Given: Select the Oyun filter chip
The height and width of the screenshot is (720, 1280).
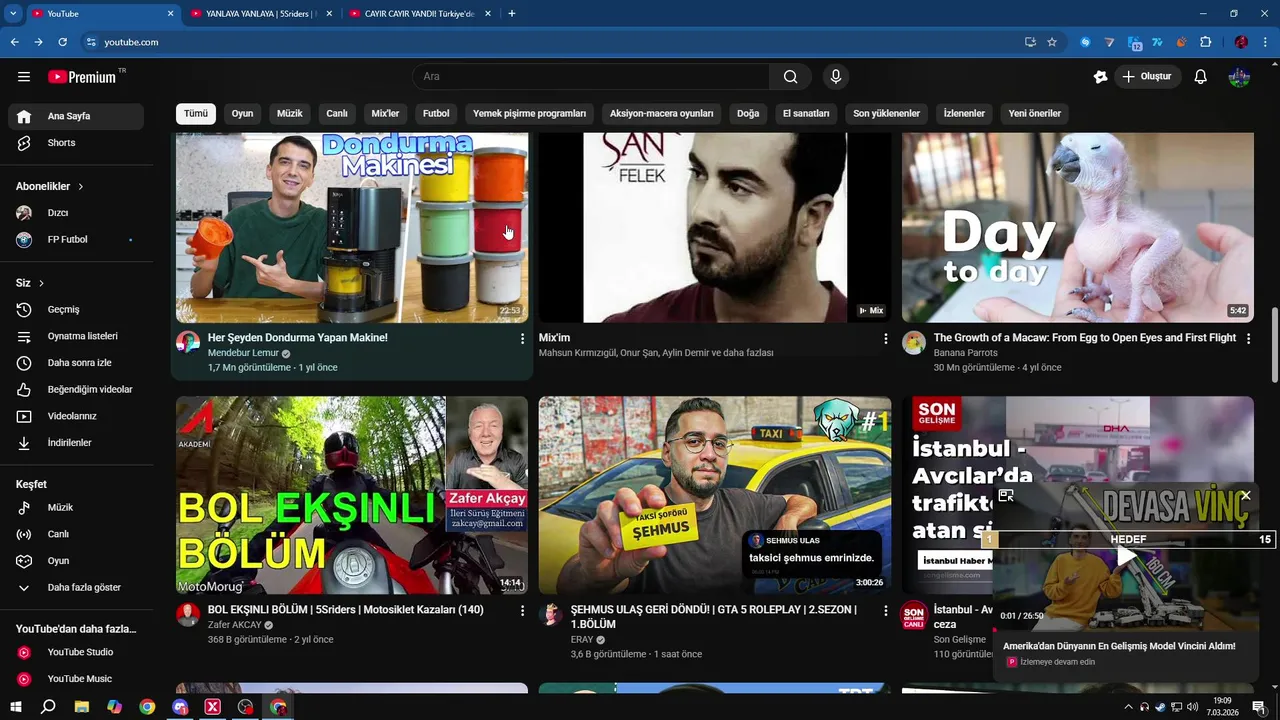Looking at the screenshot, I should (243, 114).
